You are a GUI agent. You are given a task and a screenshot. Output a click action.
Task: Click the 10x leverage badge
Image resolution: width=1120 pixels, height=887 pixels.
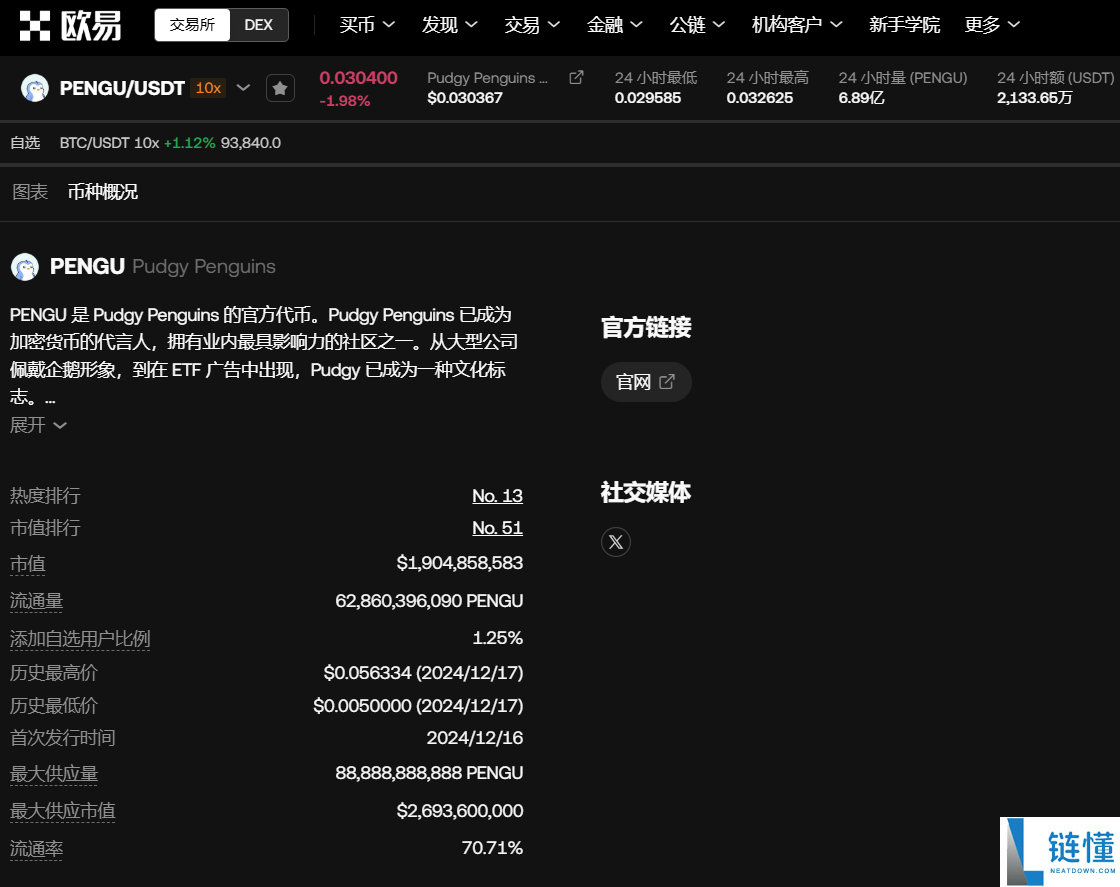coord(208,88)
